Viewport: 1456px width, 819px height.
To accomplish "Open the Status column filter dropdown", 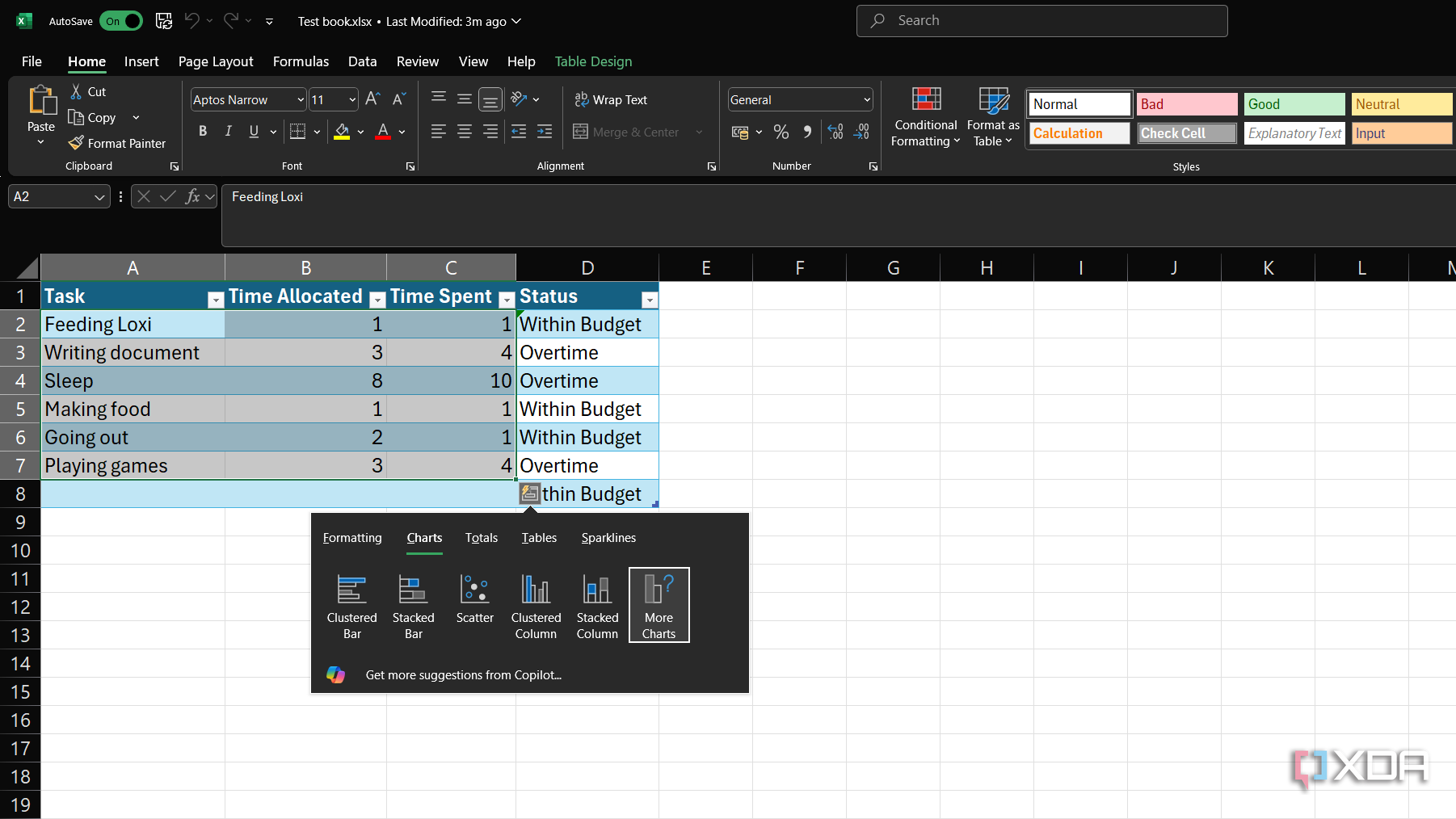I will pos(649,300).
